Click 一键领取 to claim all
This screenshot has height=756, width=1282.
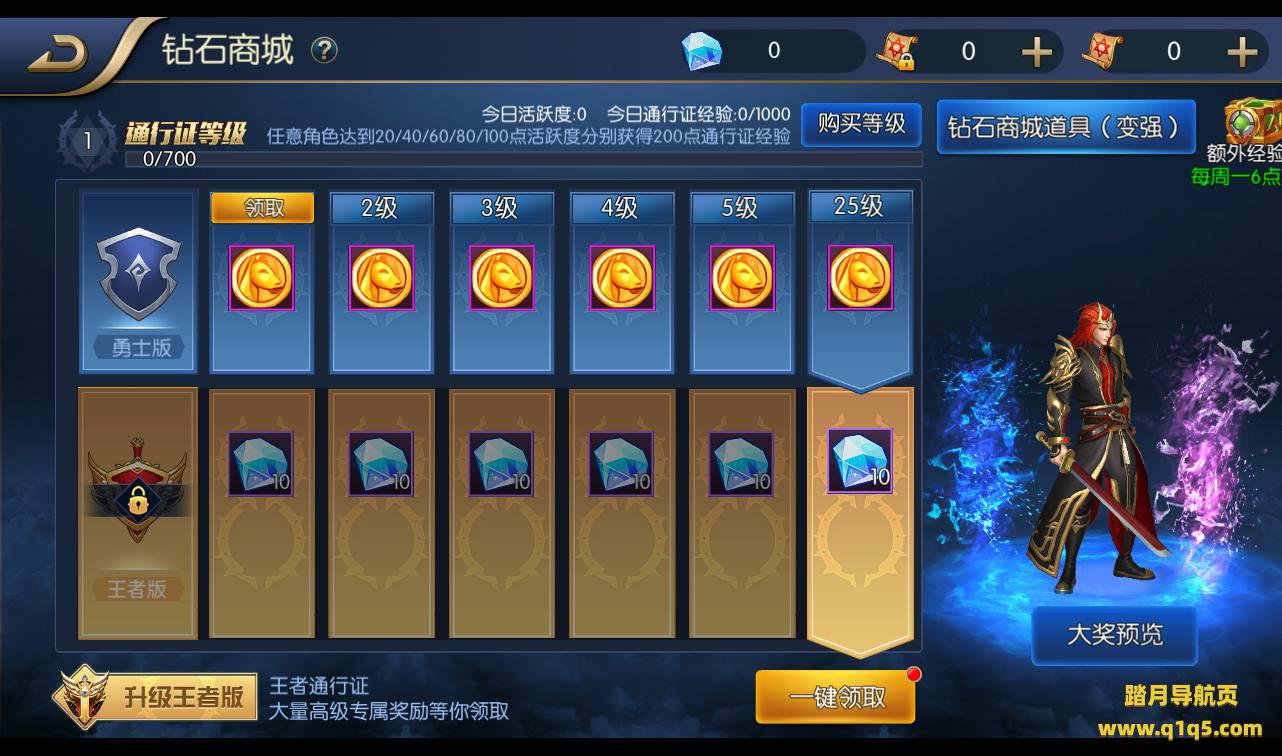click(836, 697)
